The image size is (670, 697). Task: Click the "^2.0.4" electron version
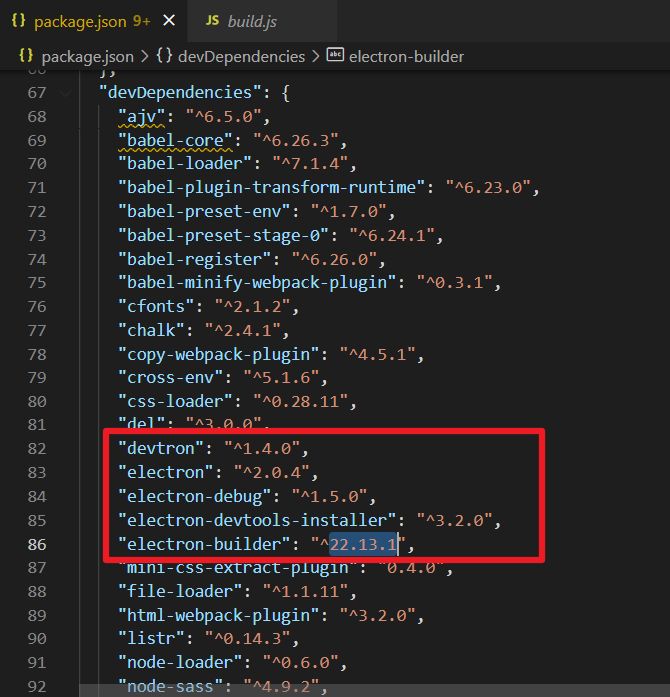[272, 473]
